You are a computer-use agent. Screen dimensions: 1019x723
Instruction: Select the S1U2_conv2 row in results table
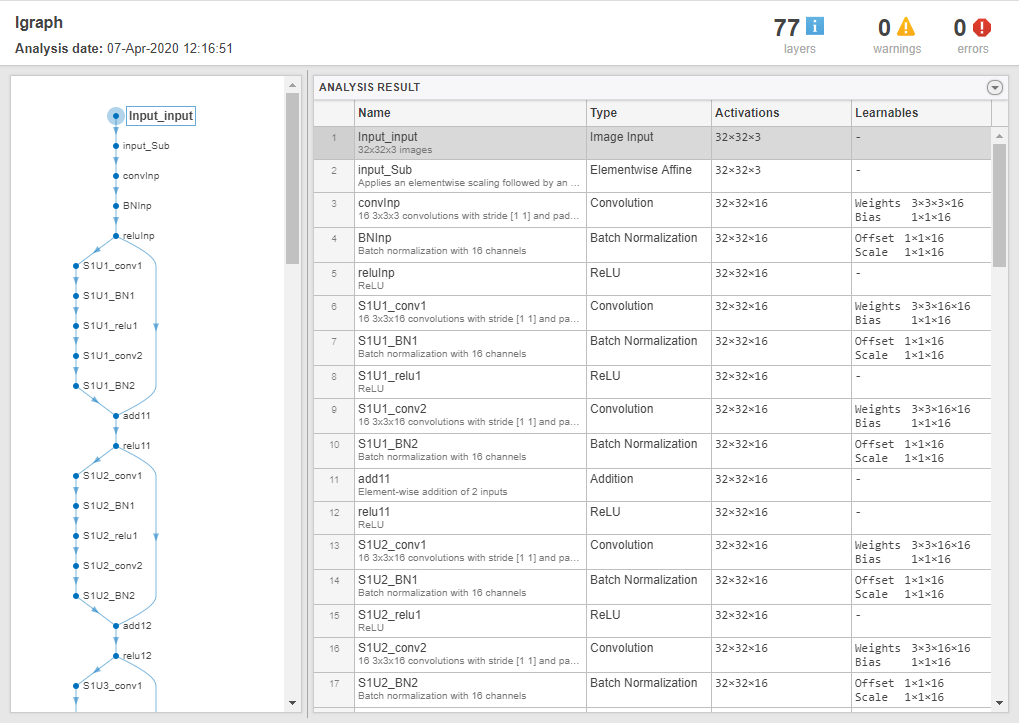tap(652, 655)
